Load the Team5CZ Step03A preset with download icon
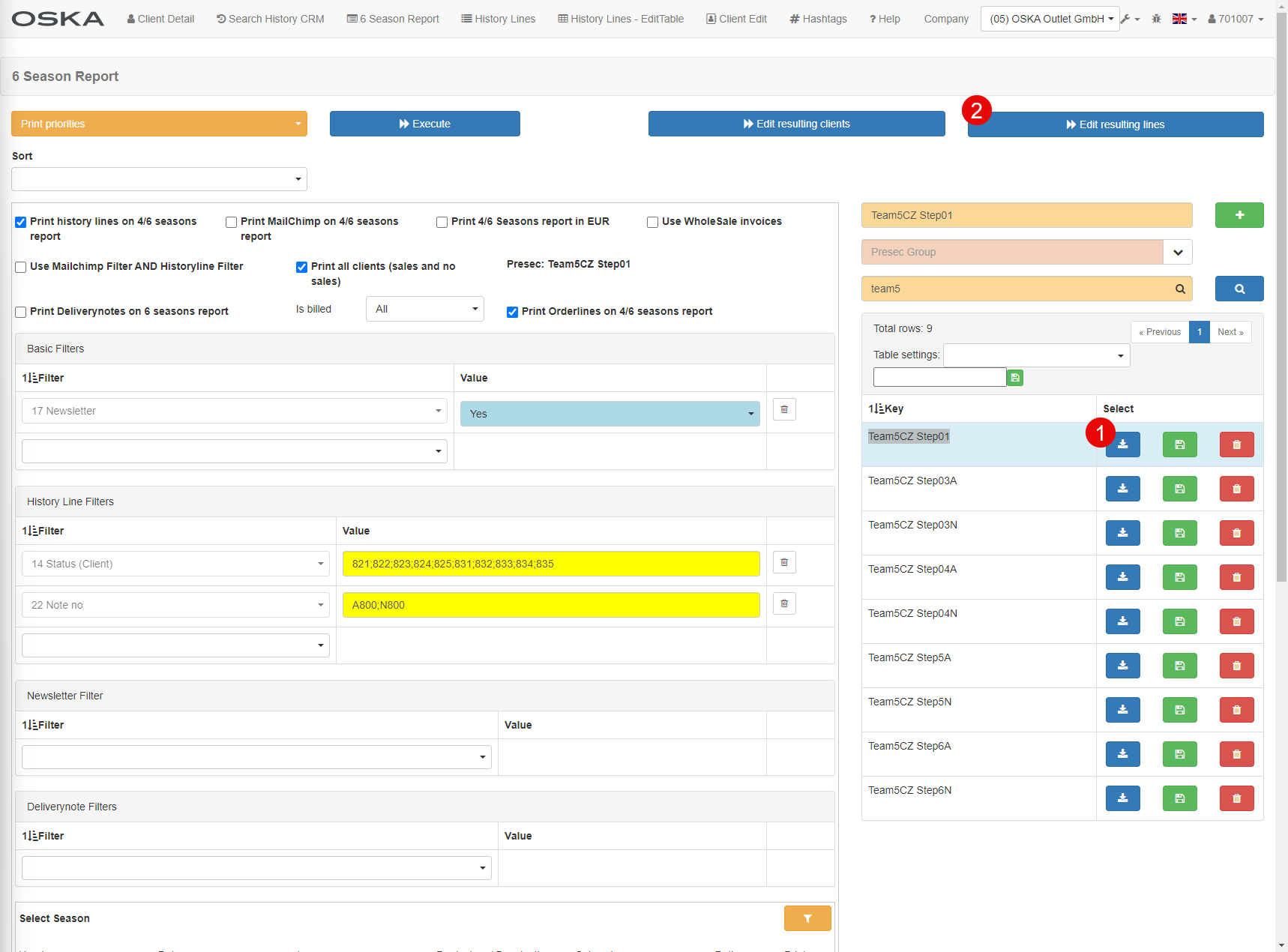 click(x=1122, y=489)
